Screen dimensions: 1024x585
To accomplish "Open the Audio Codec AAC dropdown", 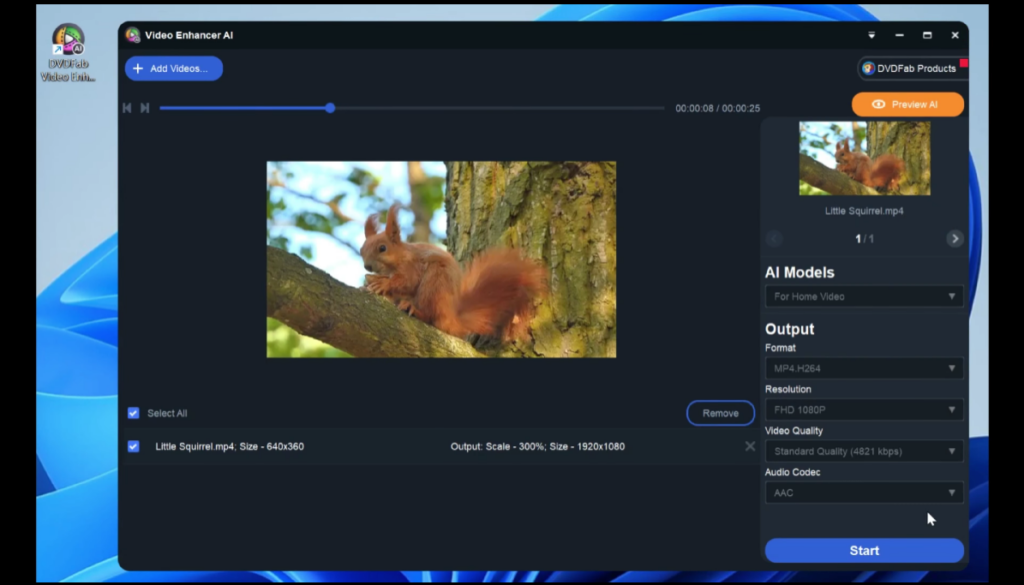I will 863,492.
